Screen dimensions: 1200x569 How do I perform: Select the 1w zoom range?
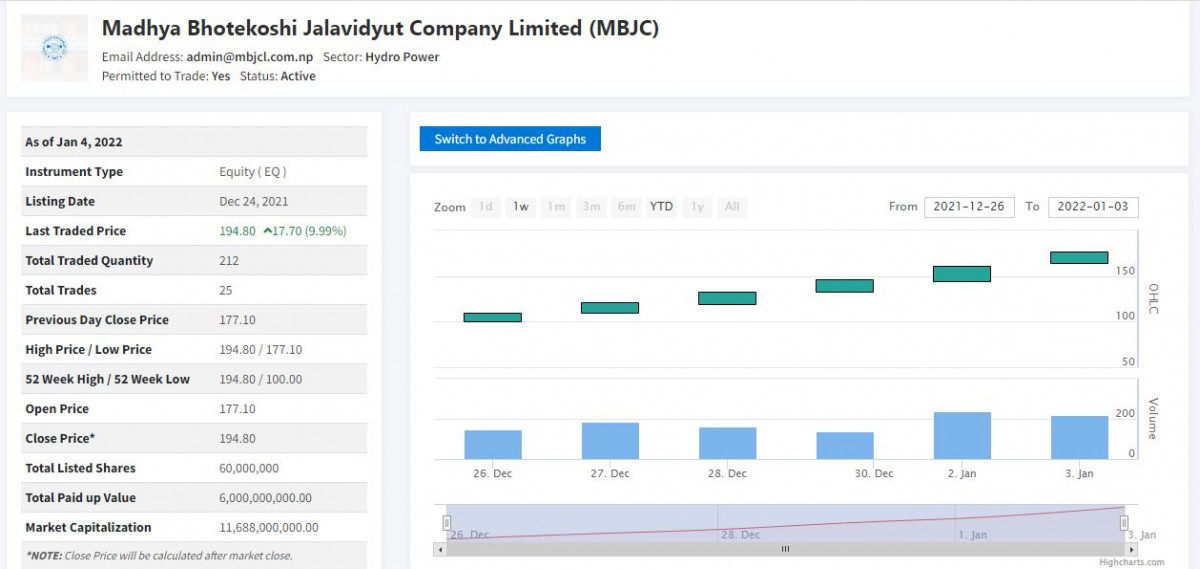(x=521, y=207)
